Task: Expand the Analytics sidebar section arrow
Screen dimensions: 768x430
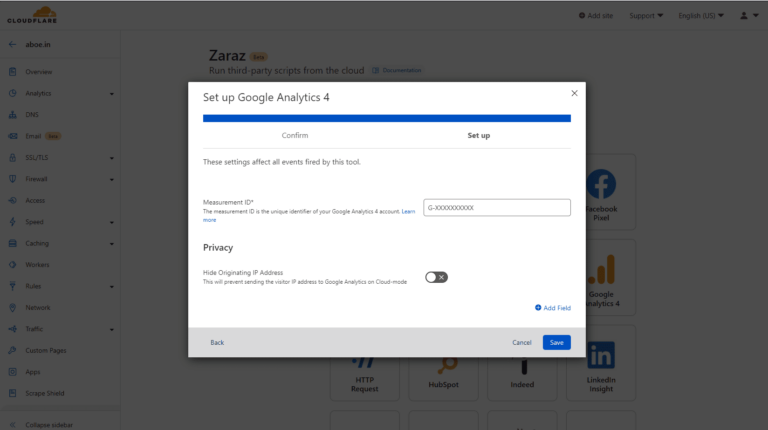Action: click(112, 94)
